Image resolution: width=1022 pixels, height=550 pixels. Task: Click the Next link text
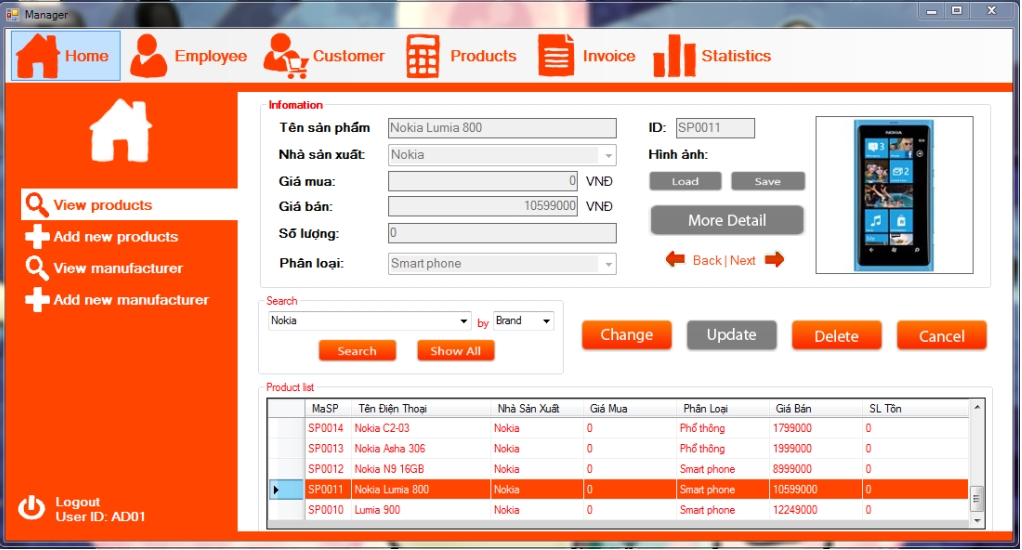coord(742,260)
